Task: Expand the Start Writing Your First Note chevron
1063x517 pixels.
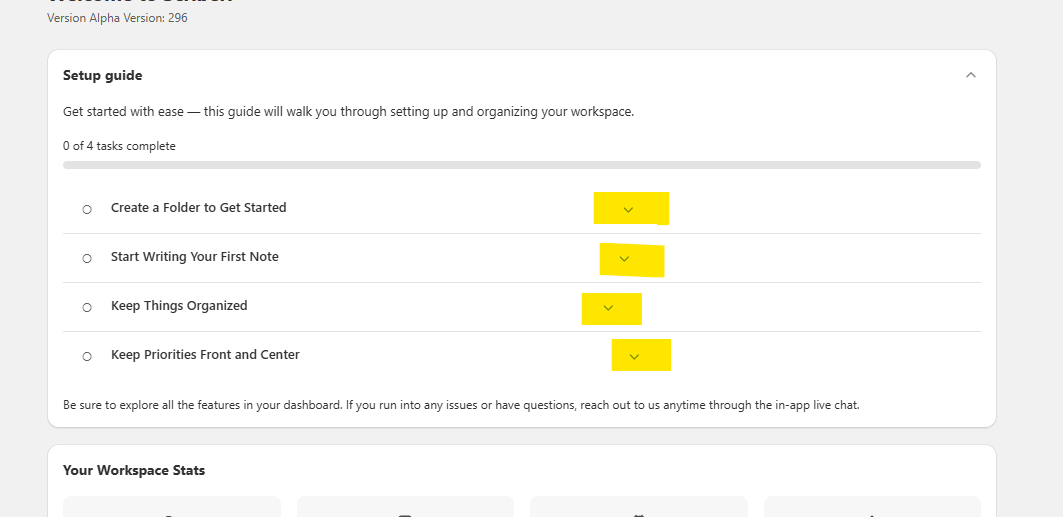Action: click(624, 259)
